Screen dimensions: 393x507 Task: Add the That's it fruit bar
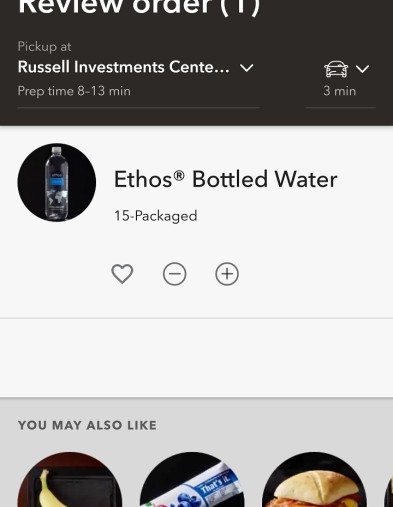point(192,480)
